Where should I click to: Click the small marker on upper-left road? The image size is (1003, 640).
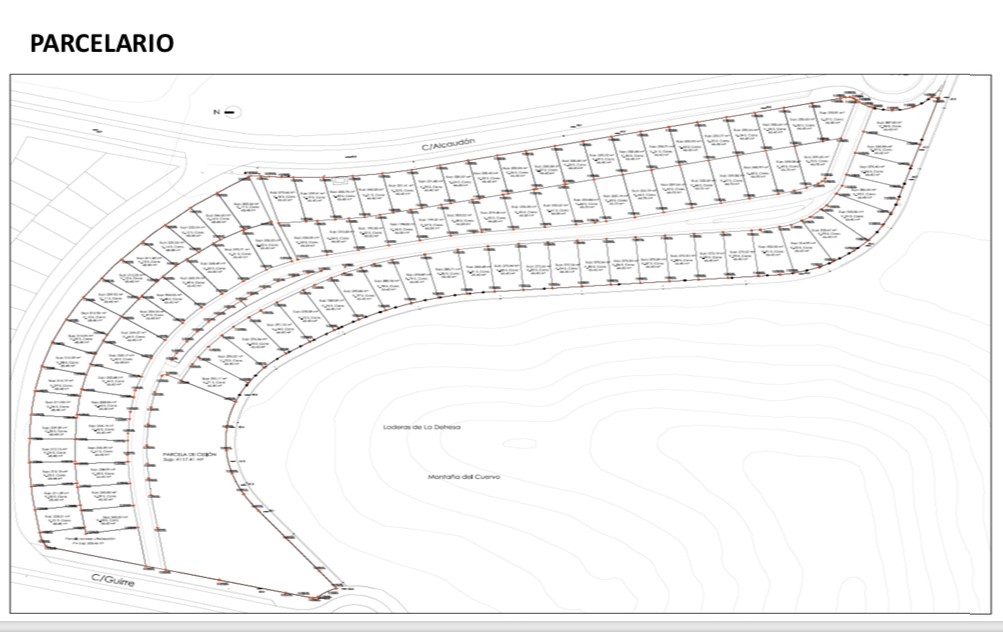[x=98, y=131]
